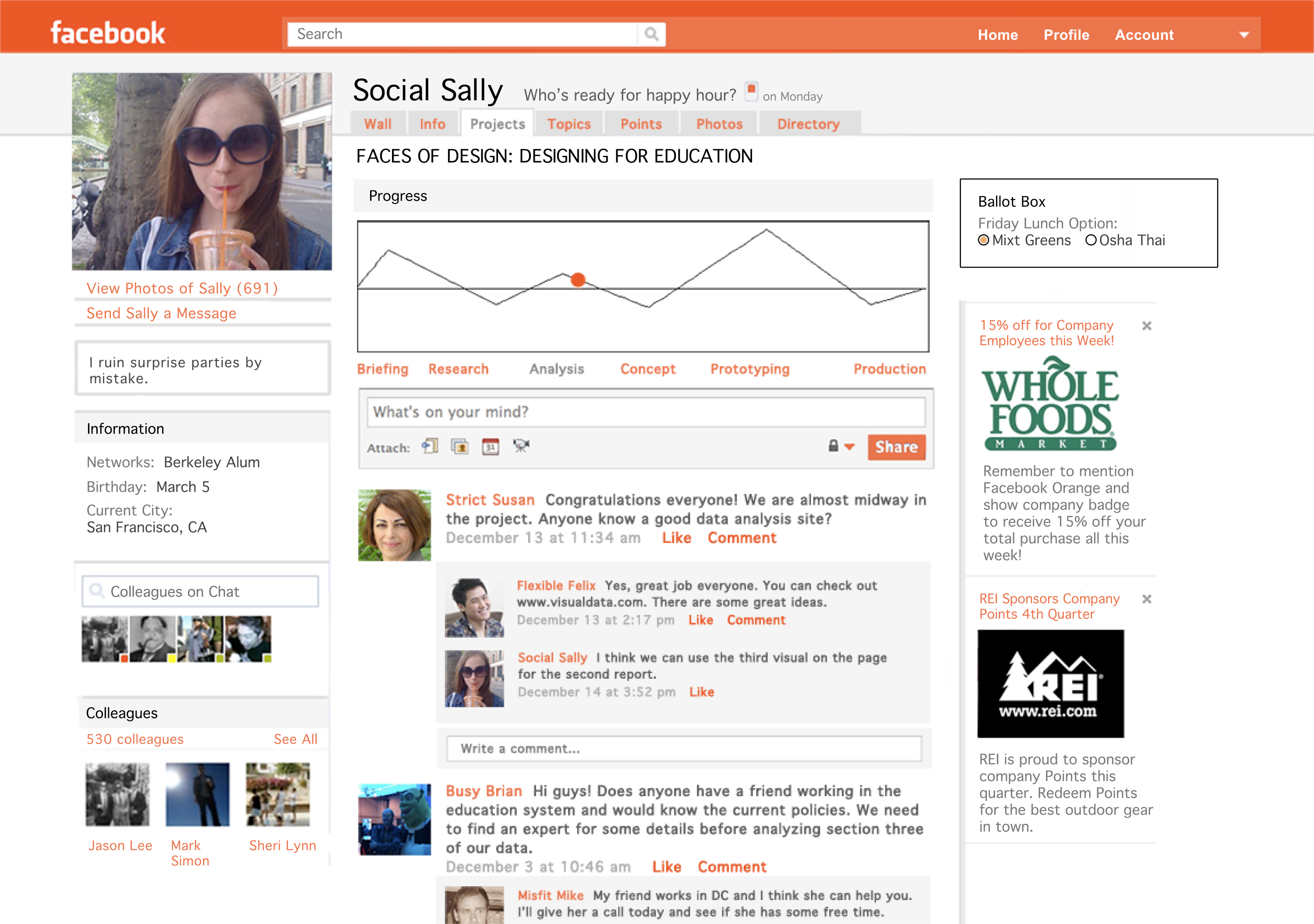Viewport: 1314px width, 924px height.
Task: Open the Account dropdown arrow
Action: [x=1243, y=35]
